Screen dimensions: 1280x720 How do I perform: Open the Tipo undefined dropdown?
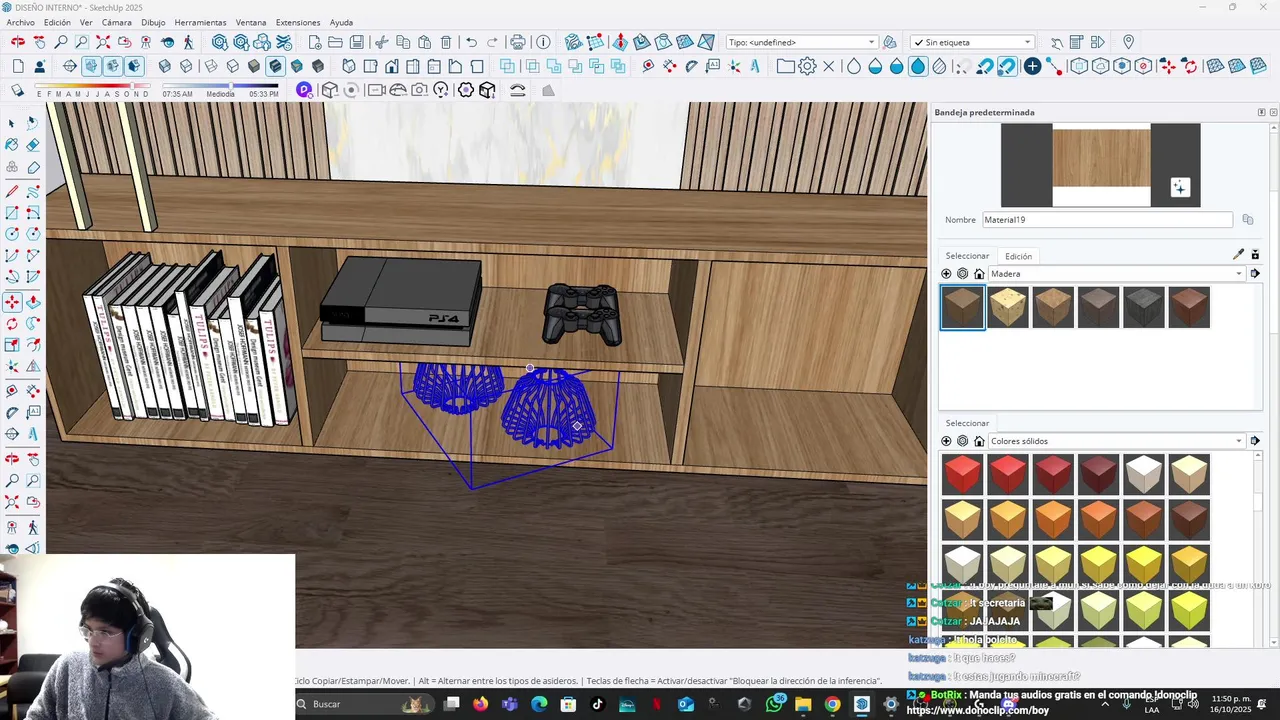coord(802,42)
